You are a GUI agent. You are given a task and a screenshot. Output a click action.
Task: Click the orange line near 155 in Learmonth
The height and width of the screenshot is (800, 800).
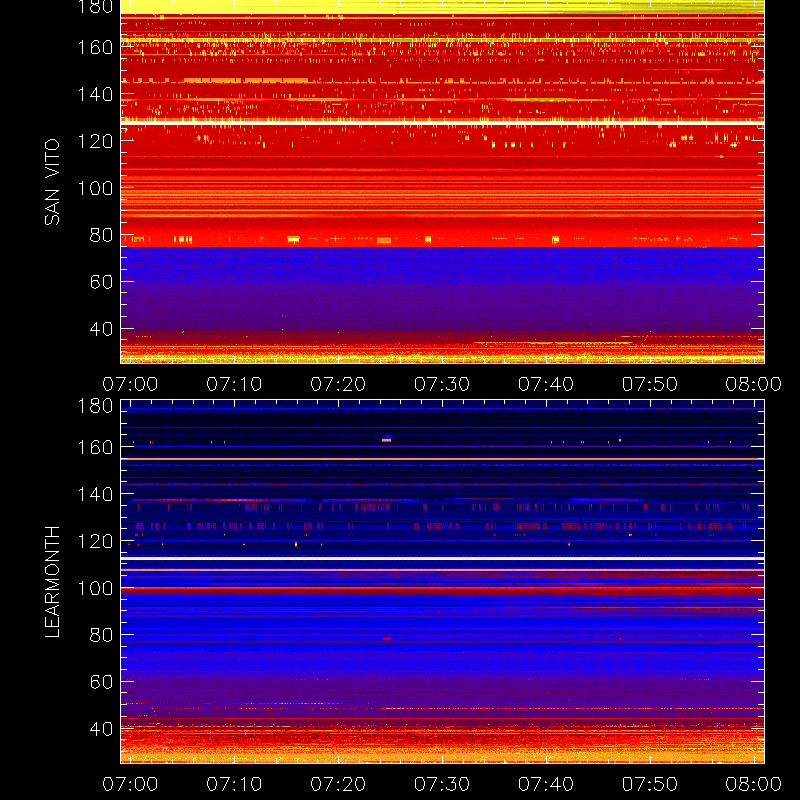(442, 459)
